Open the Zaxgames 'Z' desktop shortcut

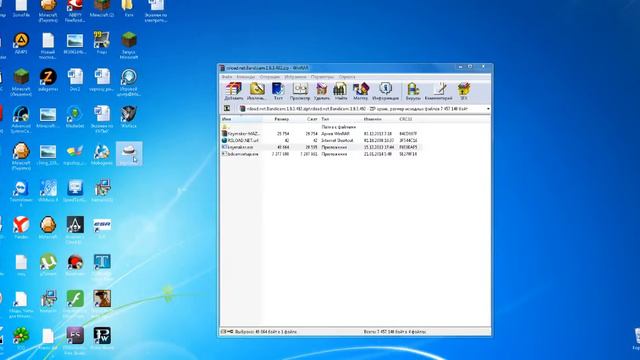48,80
